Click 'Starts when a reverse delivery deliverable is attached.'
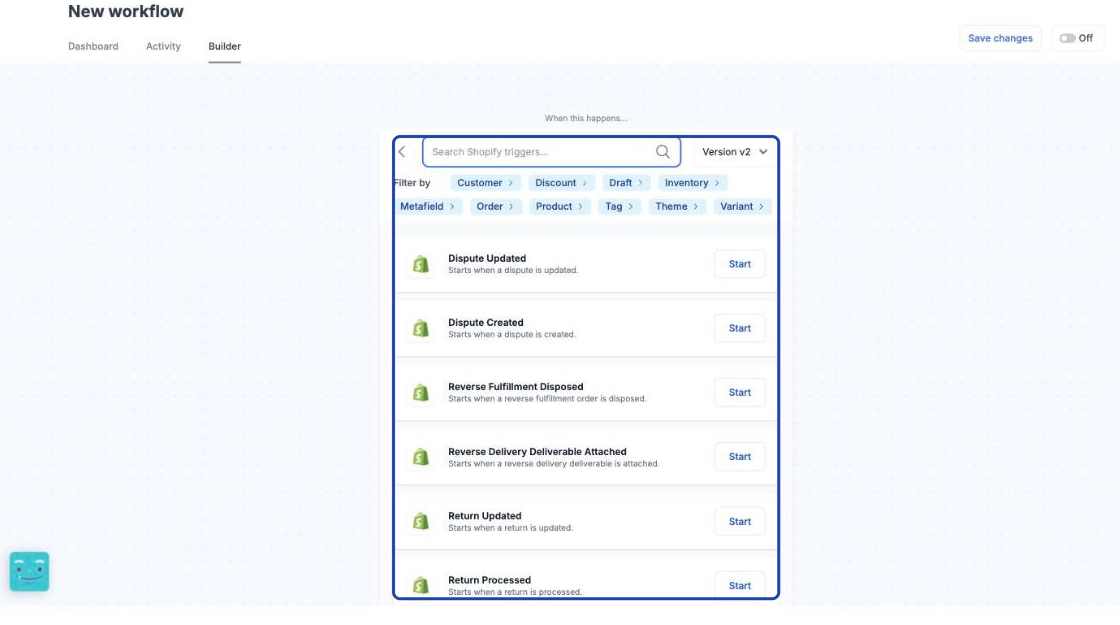 [554, 464]
